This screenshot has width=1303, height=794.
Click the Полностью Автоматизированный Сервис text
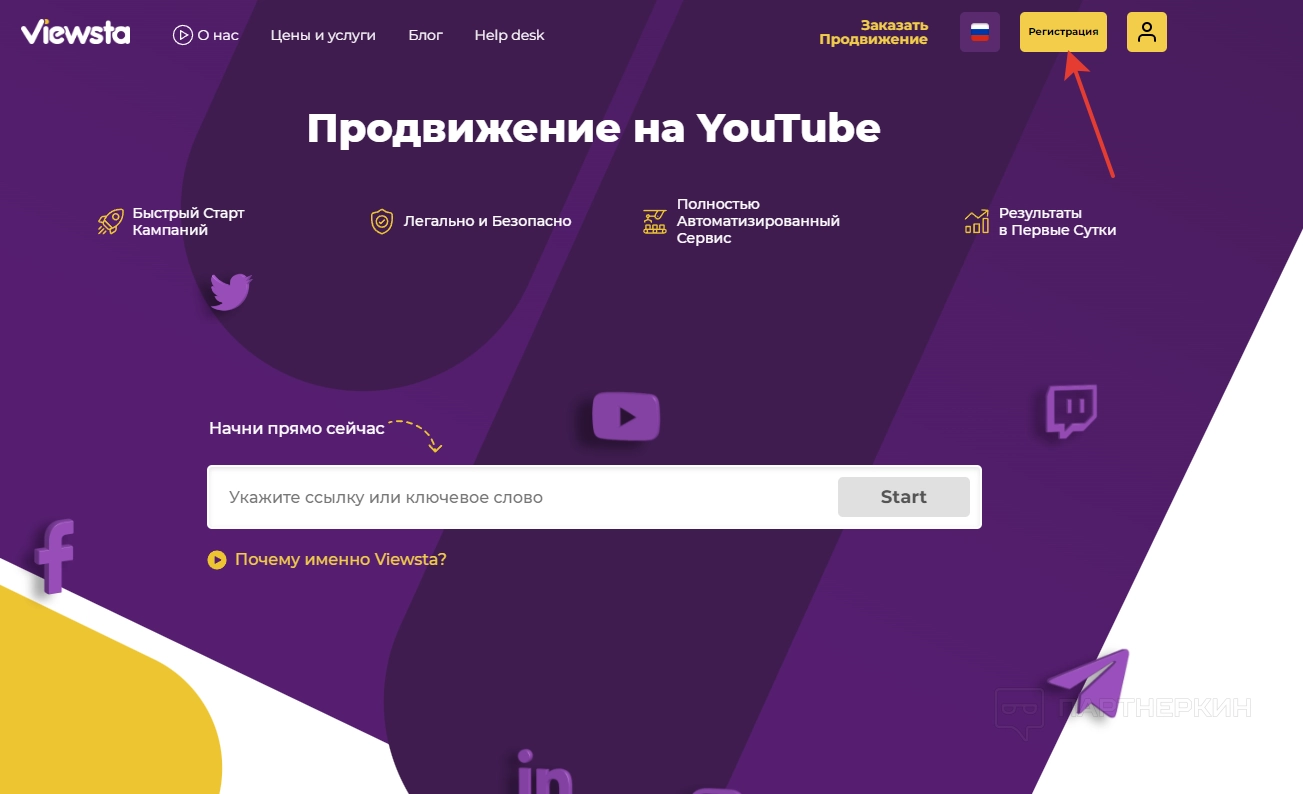pos(758,221)
